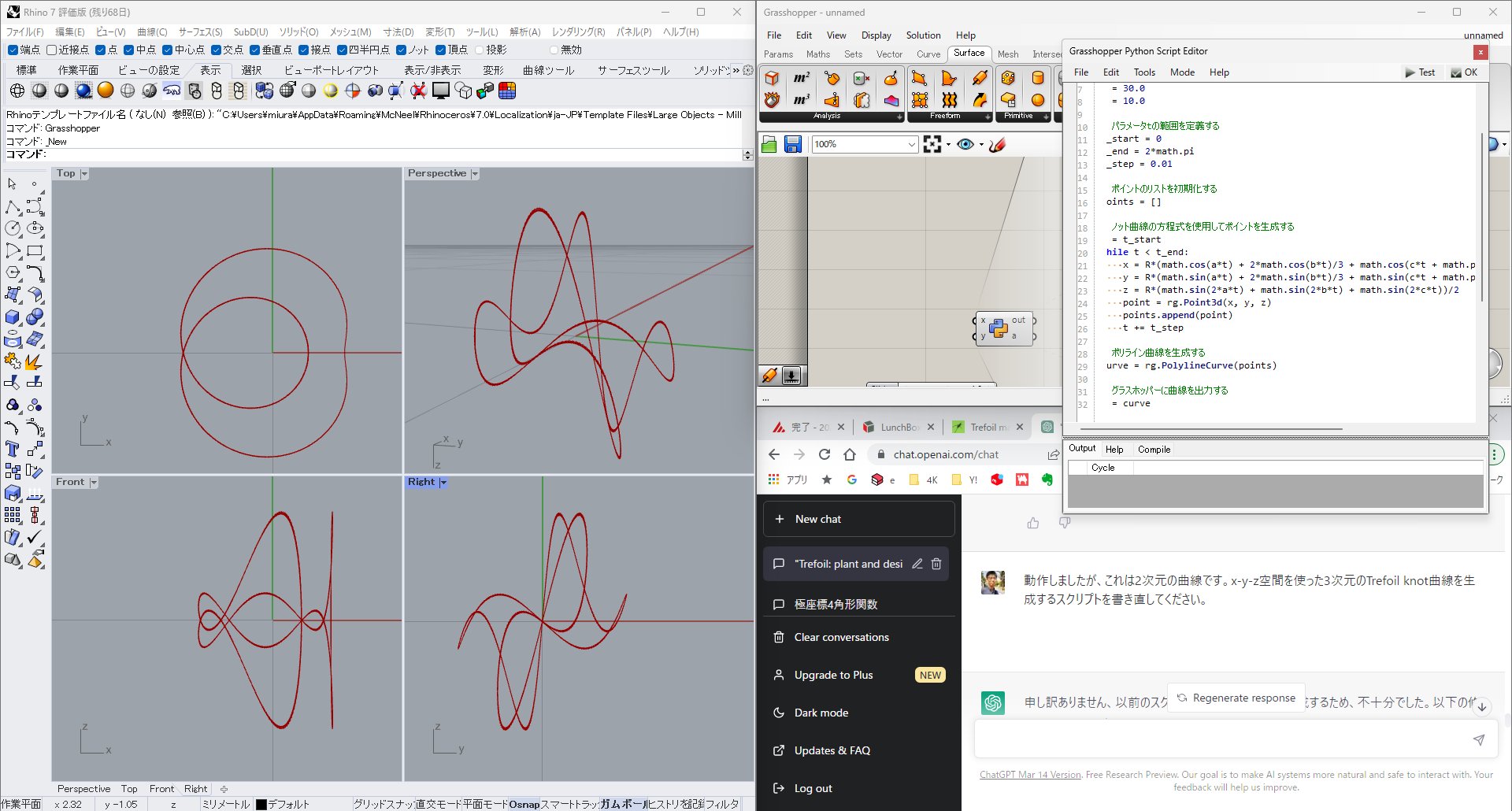Select the Cylinder component in the Primitive group
Image resolution: width=1512 pixels, height=811 pixels.
click(x=1038, y=79)
